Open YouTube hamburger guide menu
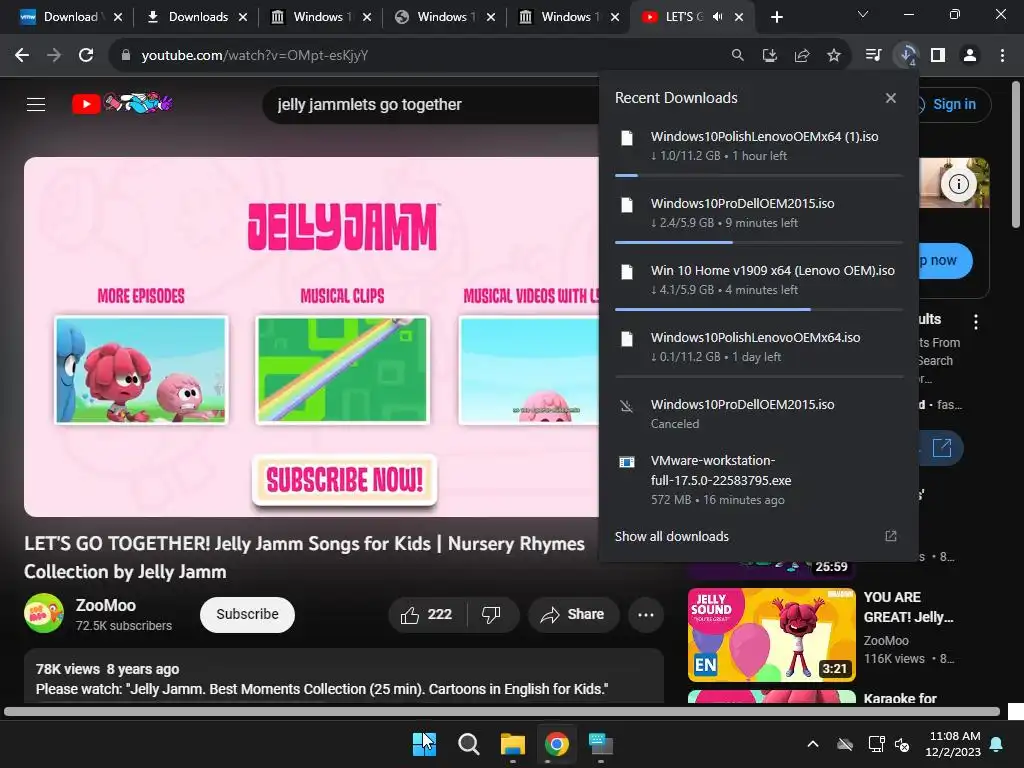Viewport: 1024px width, 768px height. (36, 104)
